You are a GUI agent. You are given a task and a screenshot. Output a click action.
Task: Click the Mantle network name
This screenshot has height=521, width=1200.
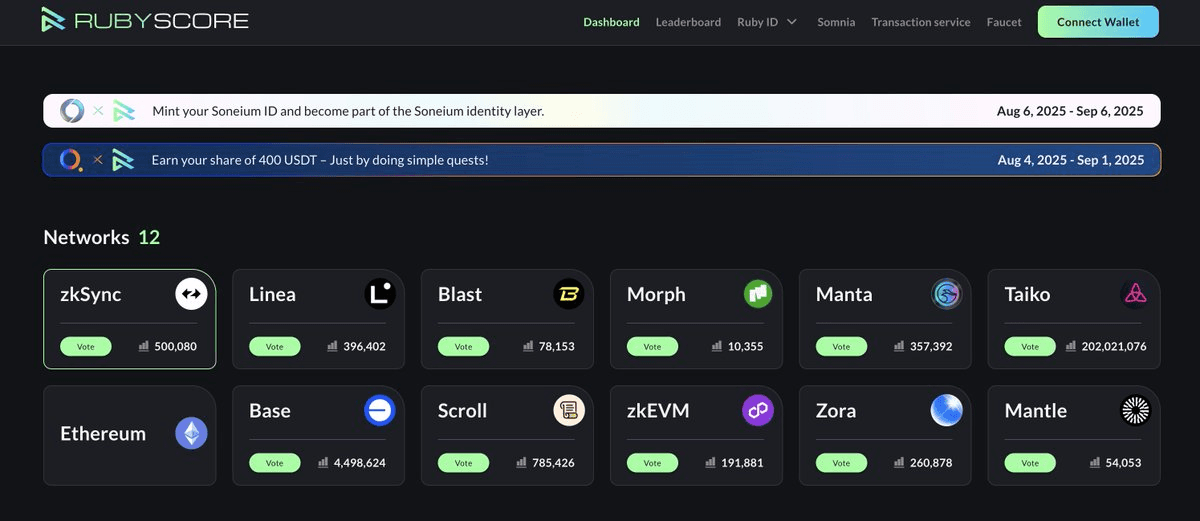[x=1036, y=410]
